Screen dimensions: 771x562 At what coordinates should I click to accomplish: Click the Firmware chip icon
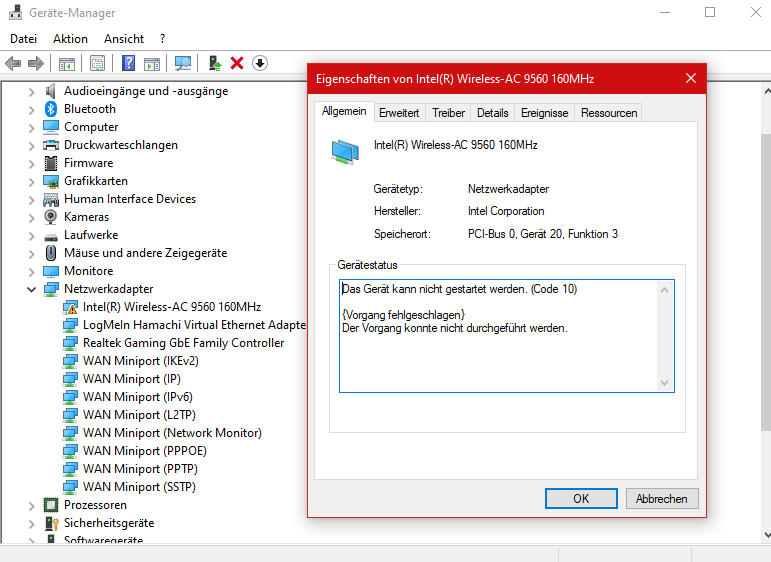pyautogui.click(x=51, y=163)
